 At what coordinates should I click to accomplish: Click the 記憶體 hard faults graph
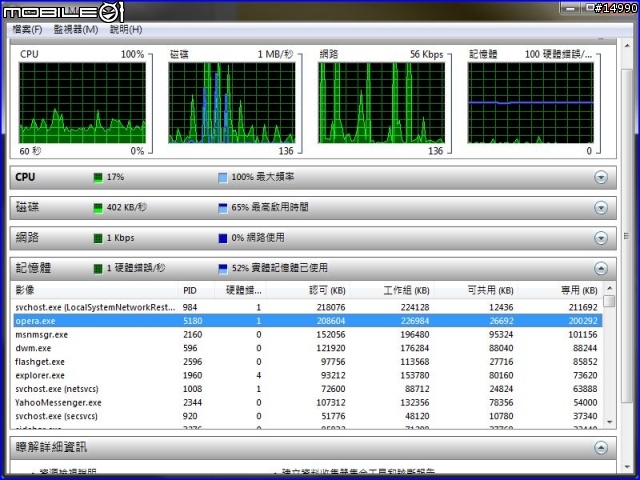[x=531, y=103]
